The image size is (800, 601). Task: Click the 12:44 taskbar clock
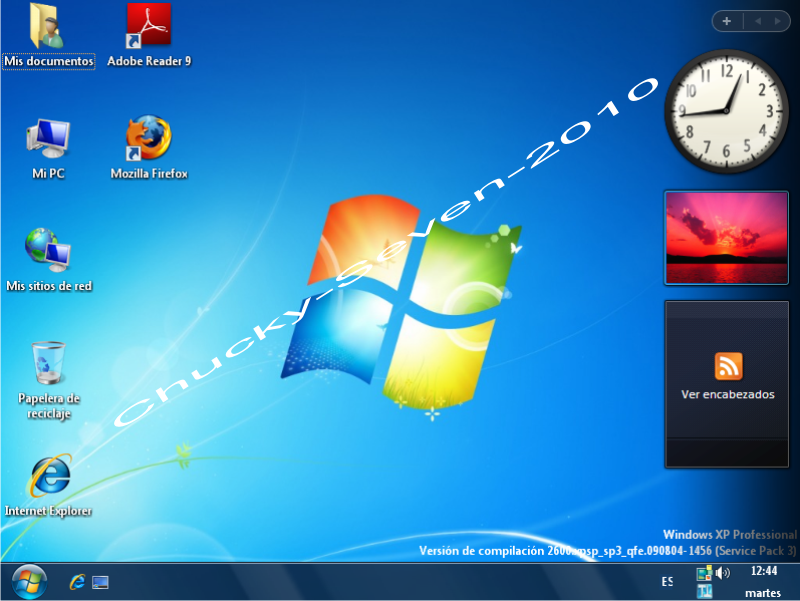[x=764, y=571]
